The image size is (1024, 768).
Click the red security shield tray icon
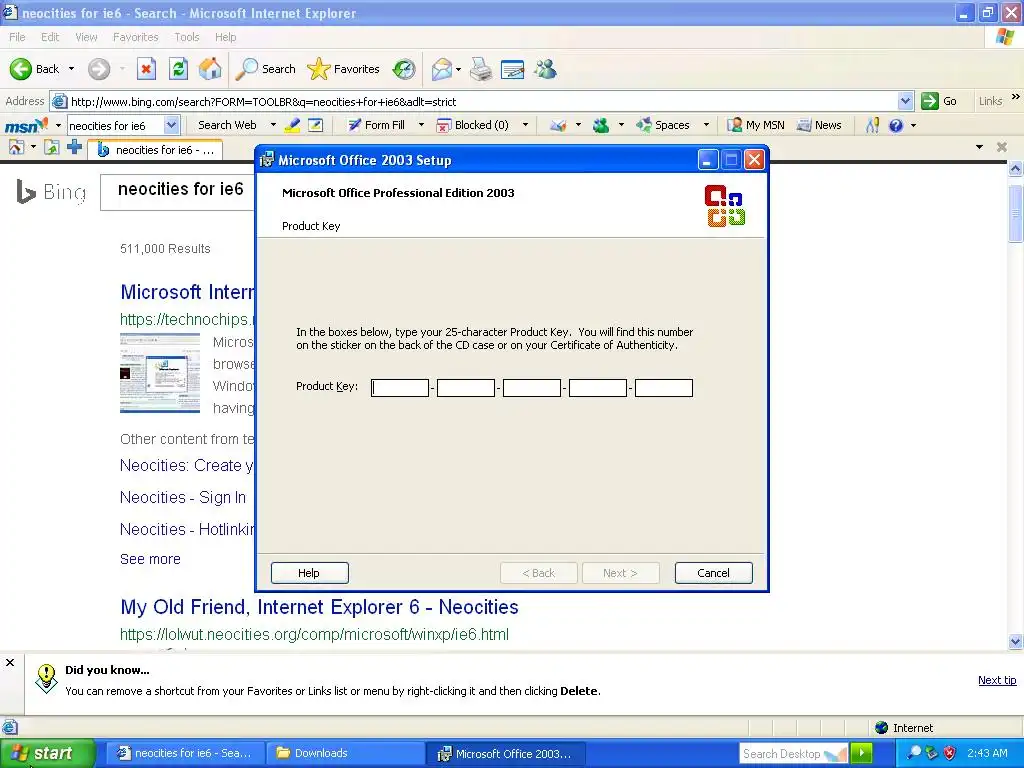tap(950, 753)
